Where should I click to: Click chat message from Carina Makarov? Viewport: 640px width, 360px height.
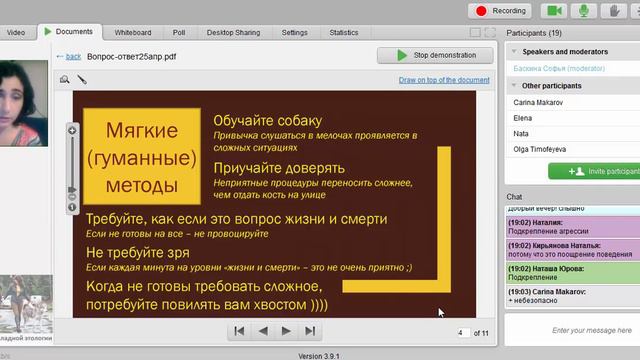573,296
